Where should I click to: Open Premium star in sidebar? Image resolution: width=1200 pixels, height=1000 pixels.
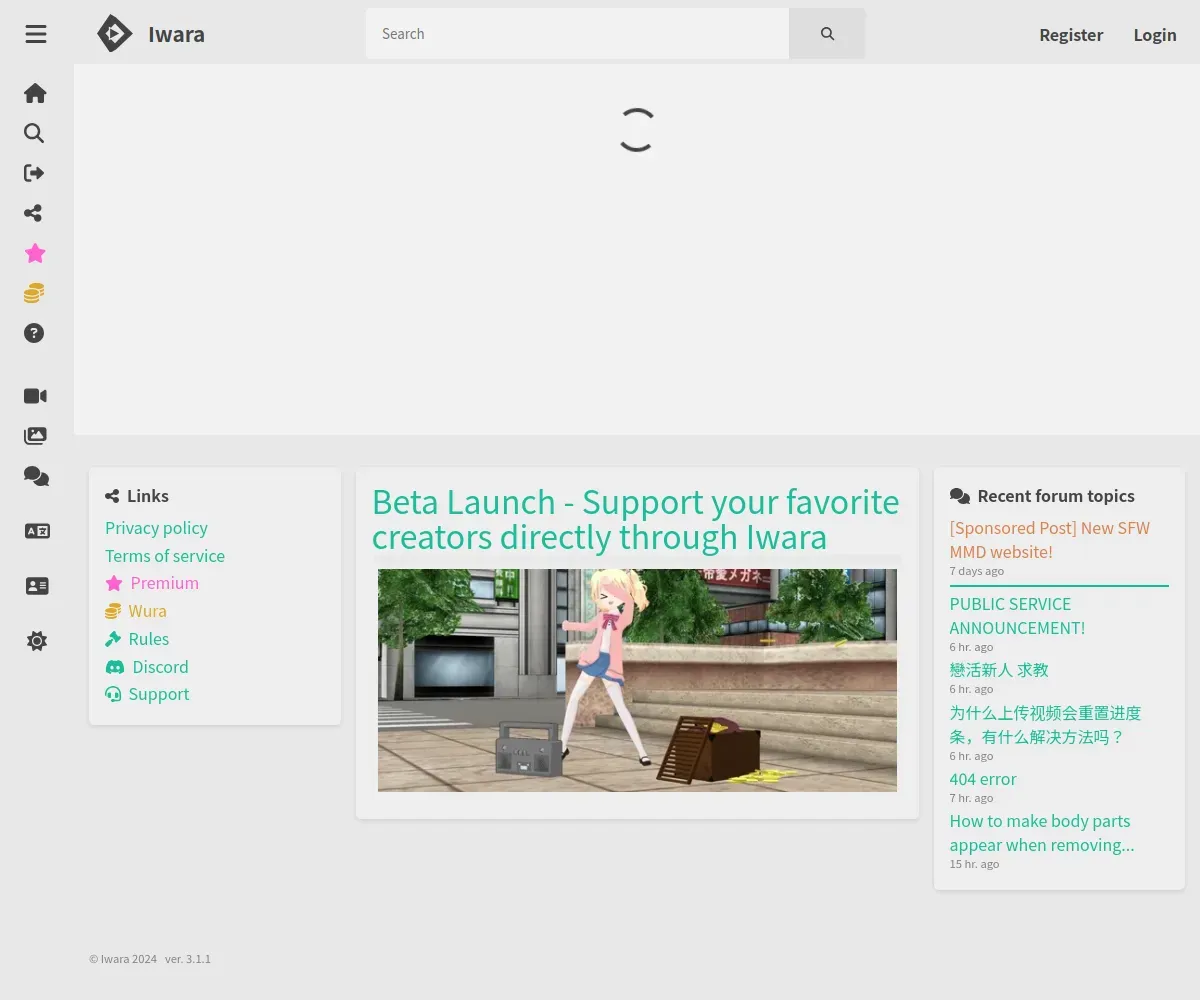pyautogui.click(x=35, y=253)
